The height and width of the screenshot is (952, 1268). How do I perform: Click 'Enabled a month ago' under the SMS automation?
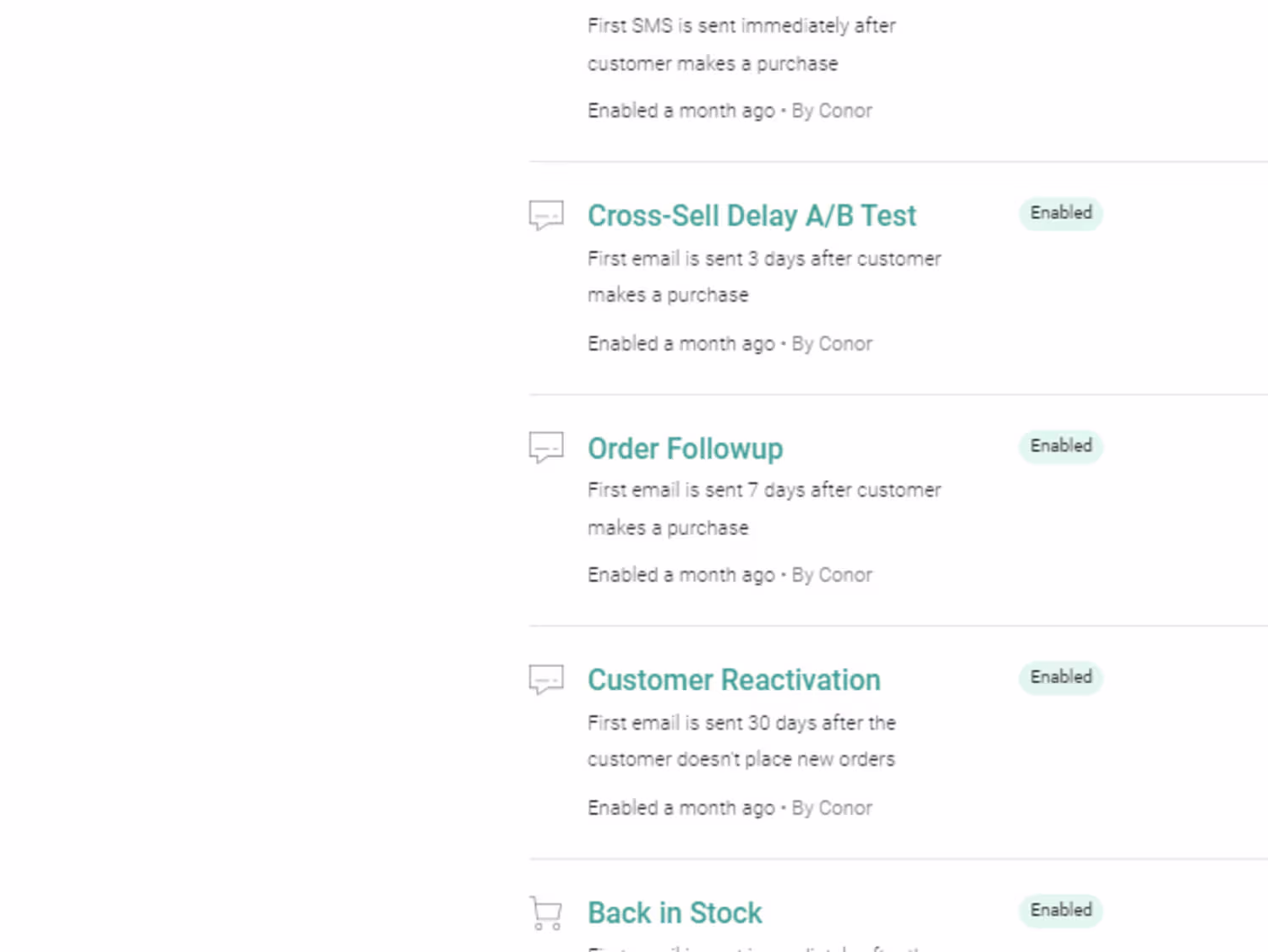click(681, 111)
